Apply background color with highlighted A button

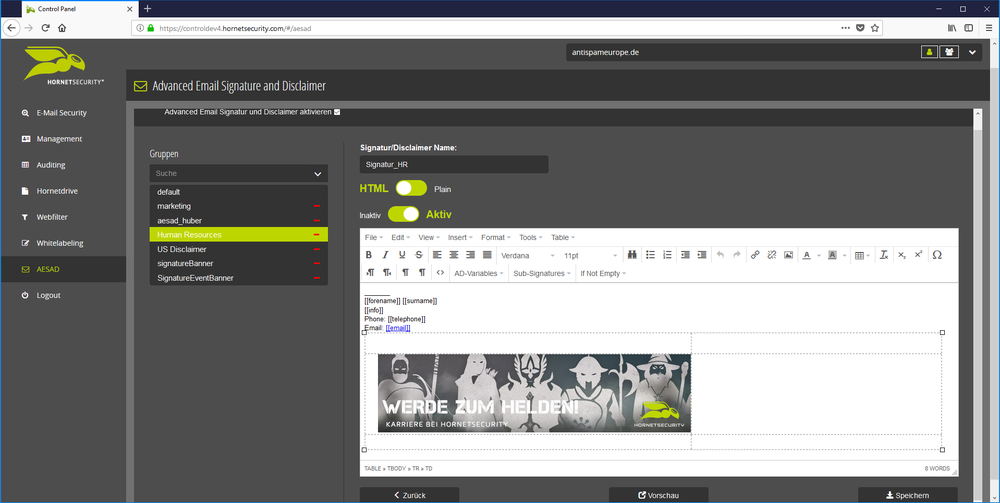pos(832,255)
